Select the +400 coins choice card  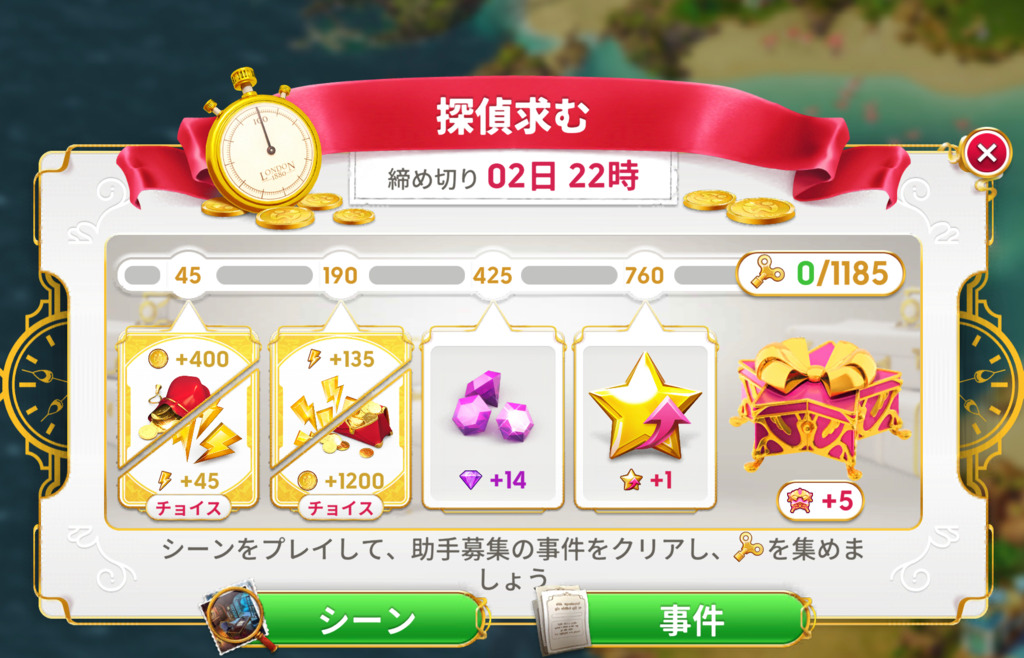(x=189, y=416)
